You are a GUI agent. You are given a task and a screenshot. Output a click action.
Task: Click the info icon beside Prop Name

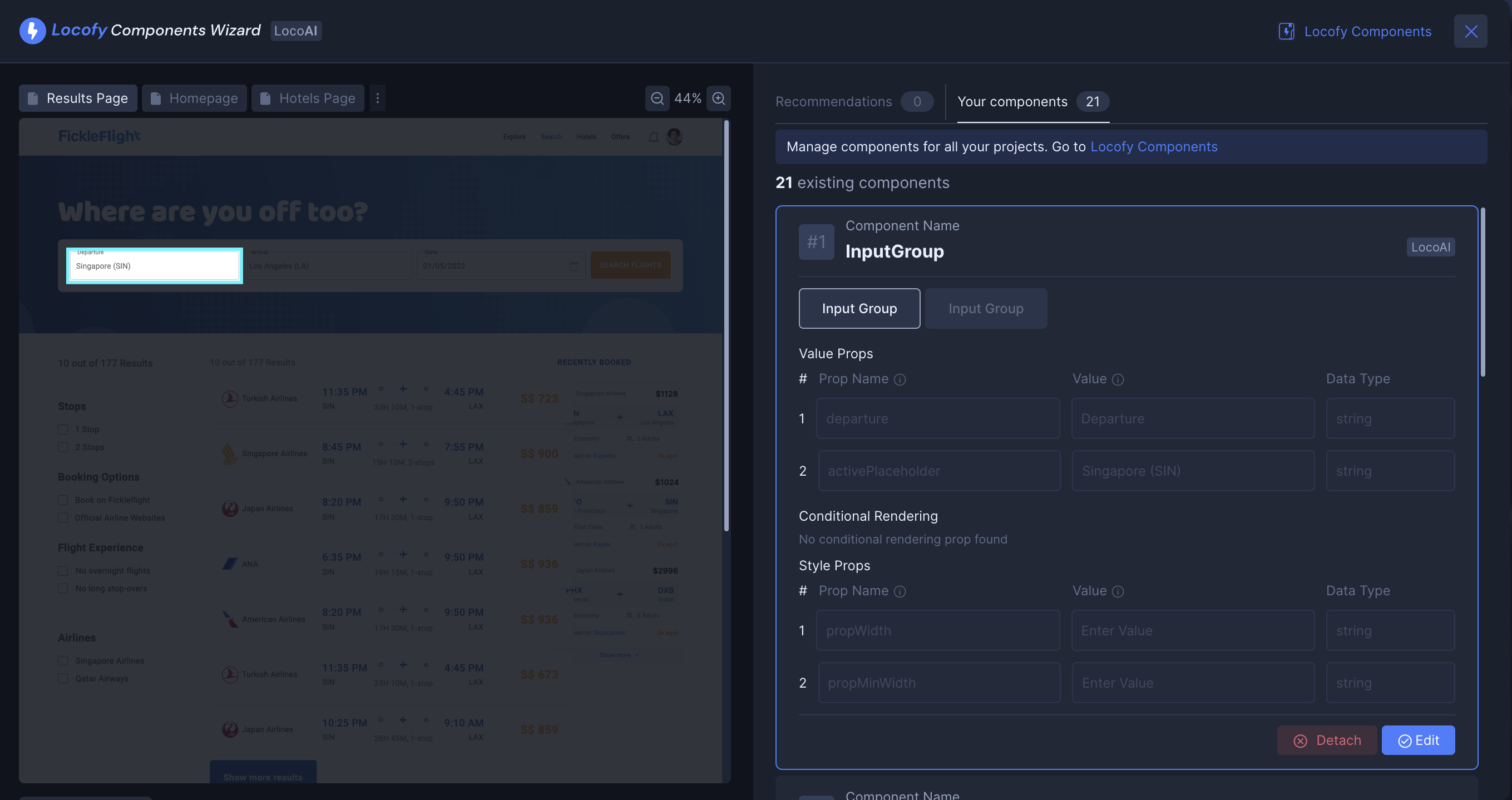901,379
